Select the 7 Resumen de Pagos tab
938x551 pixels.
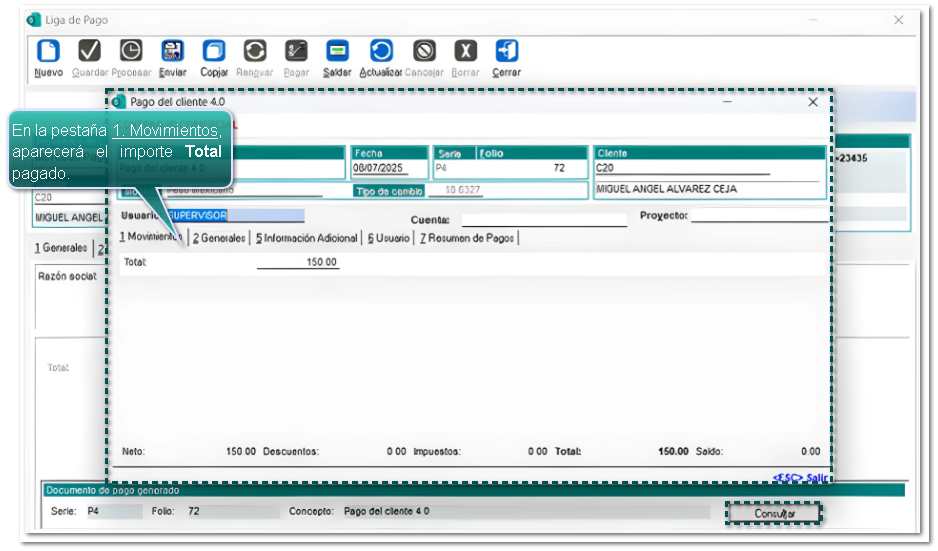[x=467, y=238]
